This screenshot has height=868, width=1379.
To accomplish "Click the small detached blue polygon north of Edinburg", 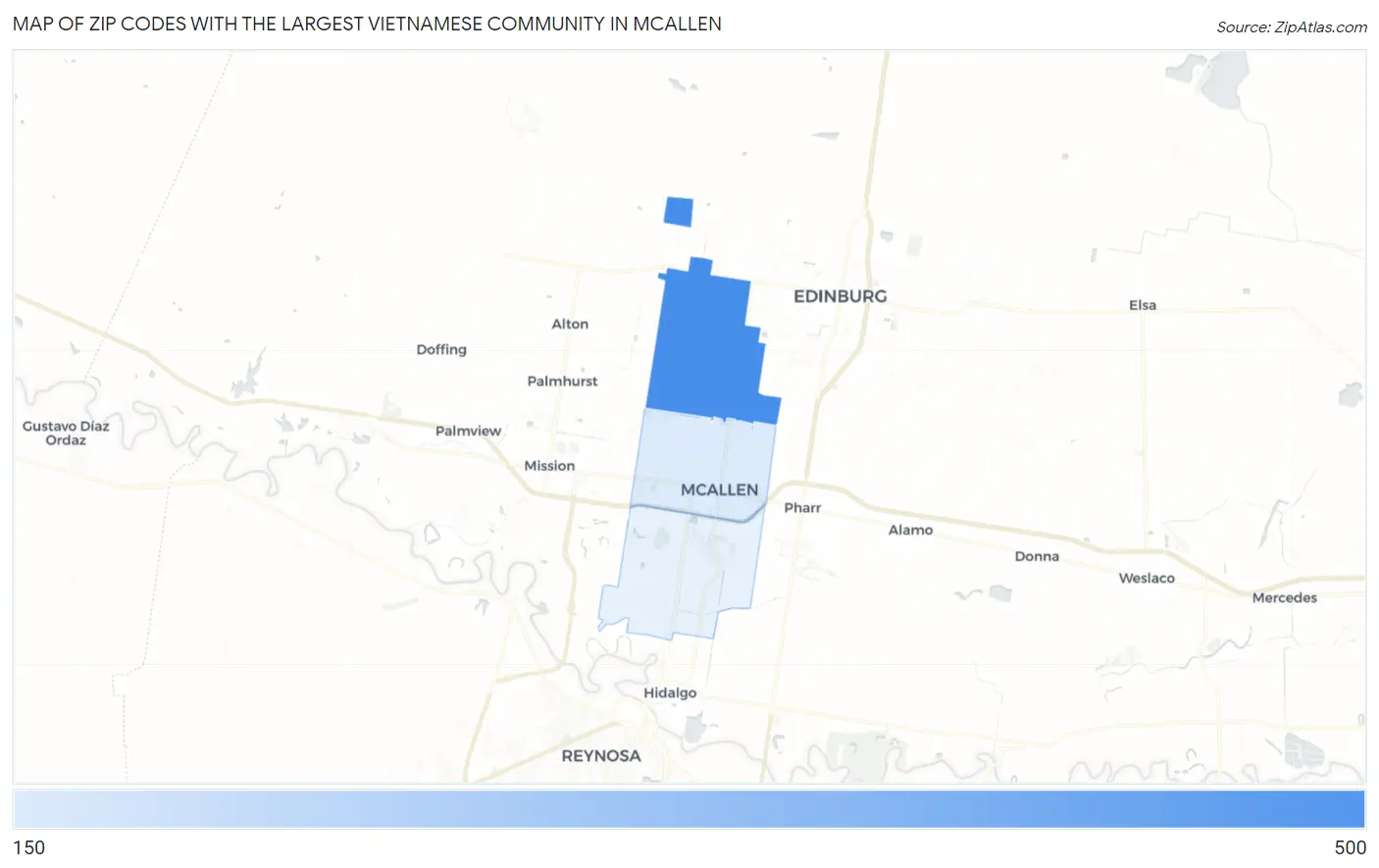I will (679, 209).
